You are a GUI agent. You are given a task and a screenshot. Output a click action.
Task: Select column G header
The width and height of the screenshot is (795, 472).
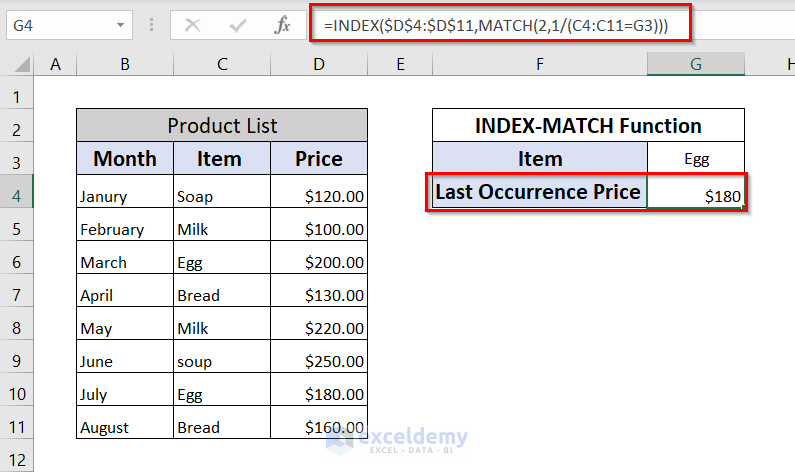click(x=695, y=65)
